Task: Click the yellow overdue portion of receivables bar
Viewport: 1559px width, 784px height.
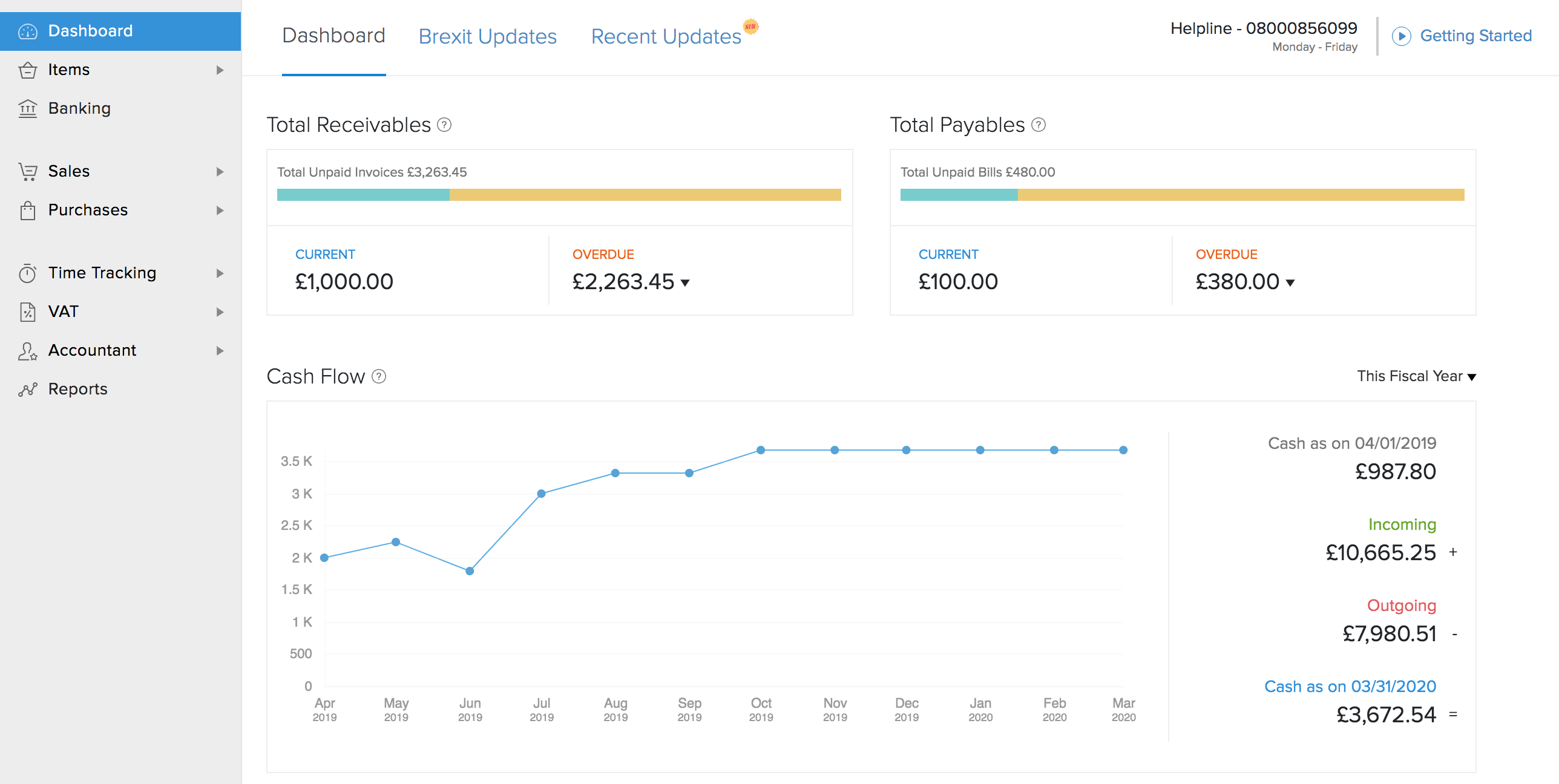Action: tap(645, 195)
